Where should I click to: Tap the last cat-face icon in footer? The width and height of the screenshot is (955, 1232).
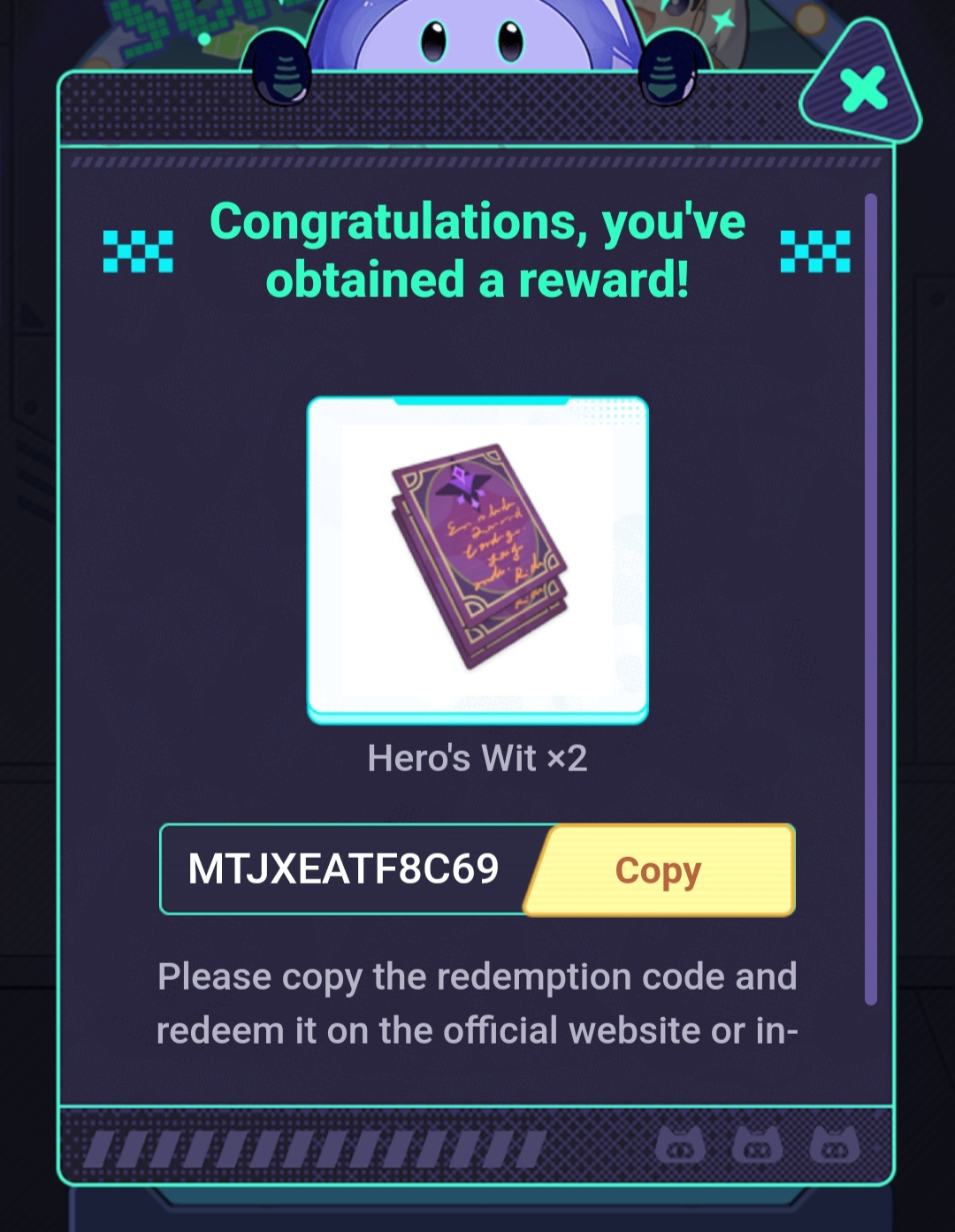[835, 1146]
